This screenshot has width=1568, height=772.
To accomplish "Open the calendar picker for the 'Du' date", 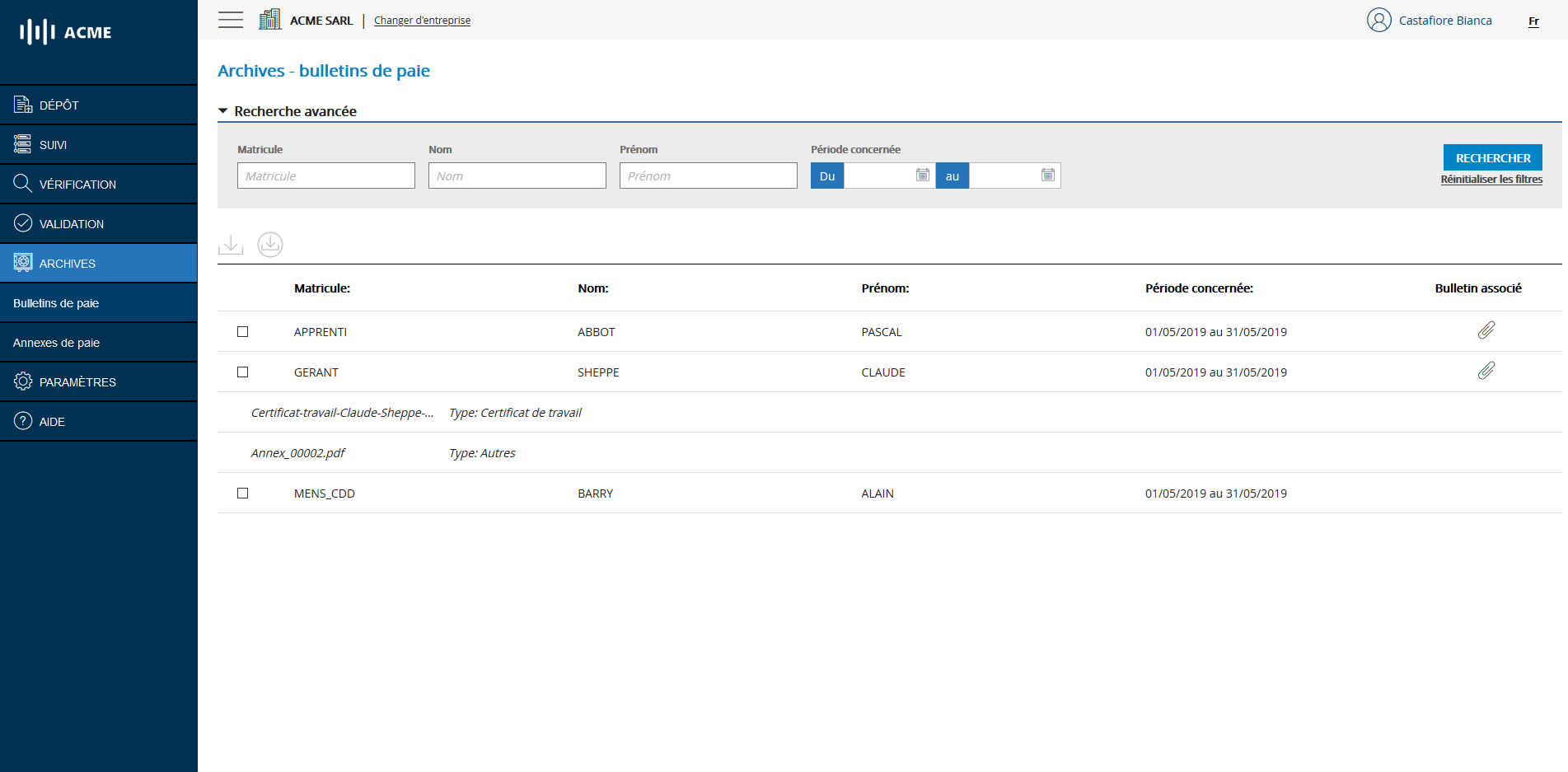I will click(x=924, y=175).
